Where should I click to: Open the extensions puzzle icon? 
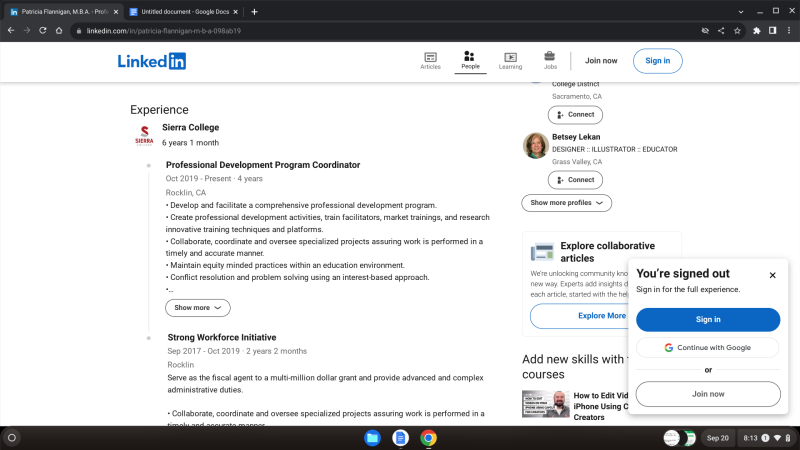click(757, 31)
